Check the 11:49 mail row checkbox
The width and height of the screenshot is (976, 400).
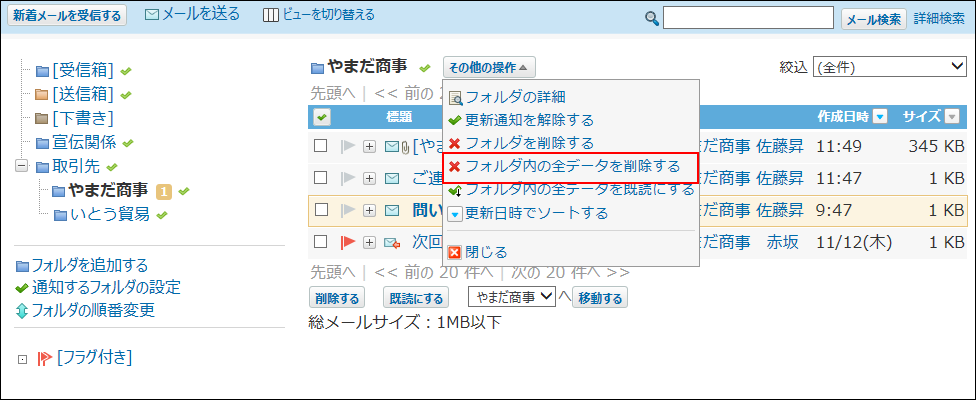(321, 146)
